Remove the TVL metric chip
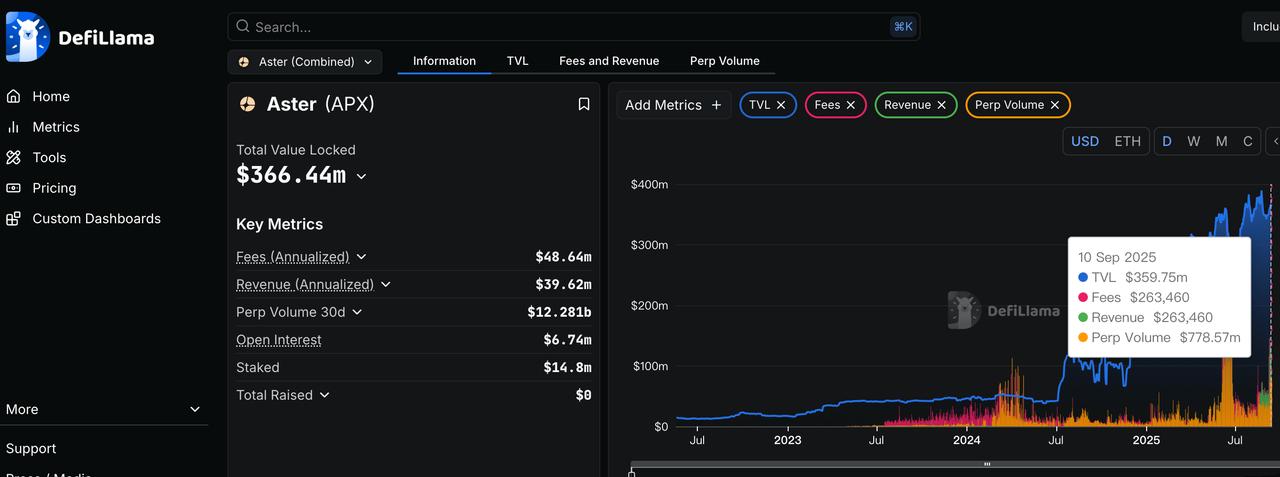Image resolution: width=1280 pixels, height=477 pixels. (x=781, y=105)
